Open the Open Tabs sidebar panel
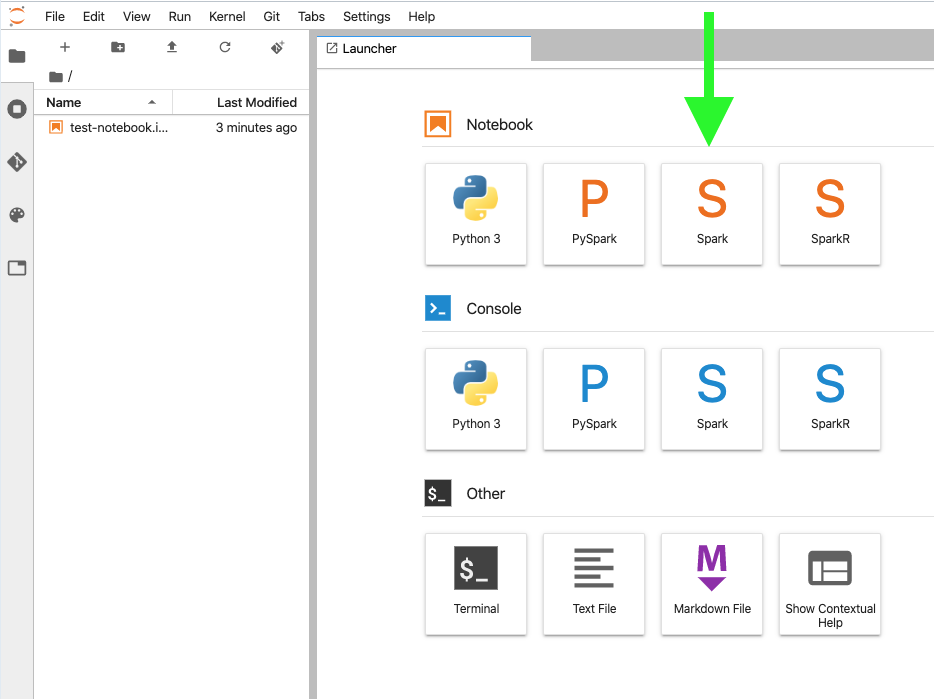934x699 pixels. (x=17, y=268)
